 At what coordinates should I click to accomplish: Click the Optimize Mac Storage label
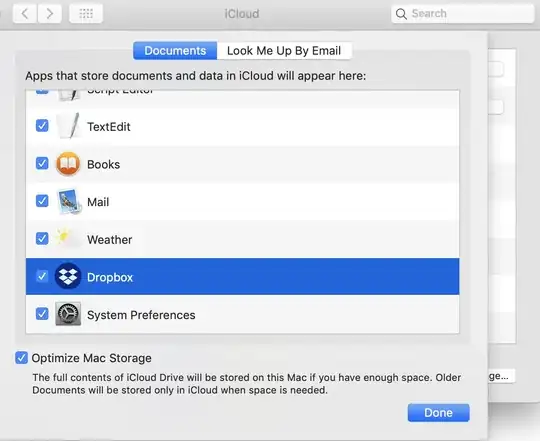[x=92, y=358]
